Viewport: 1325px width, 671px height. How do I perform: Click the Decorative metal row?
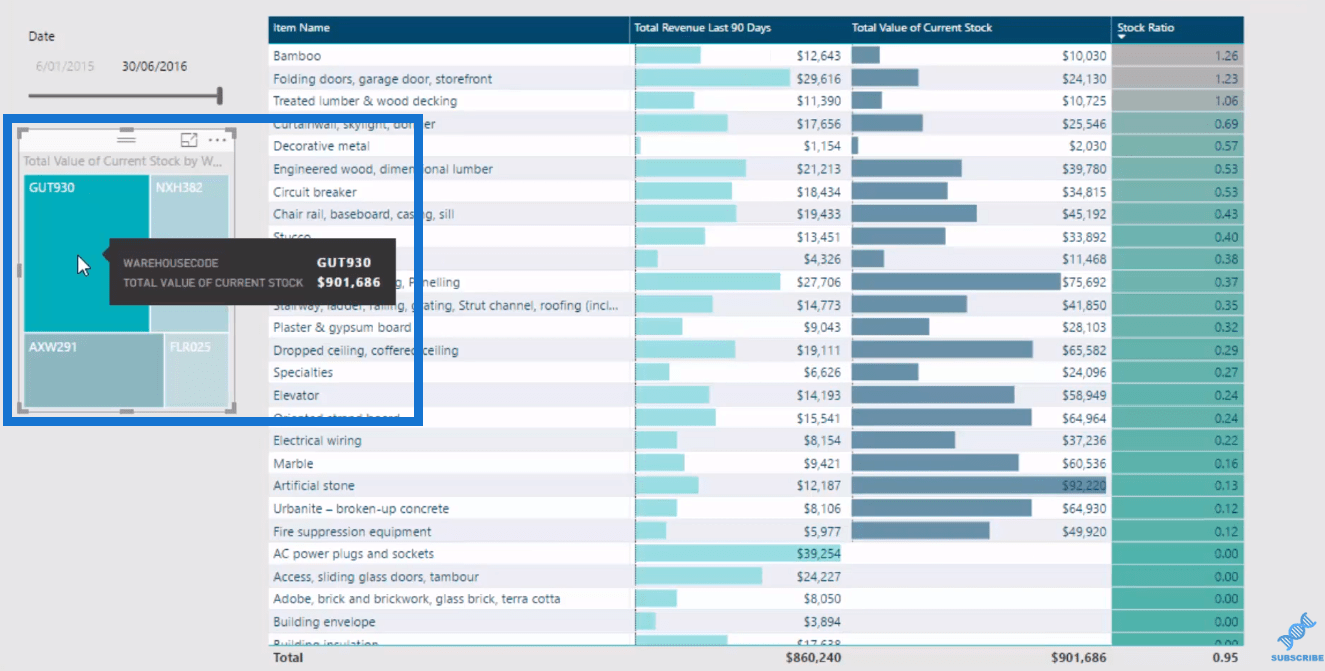point(756,146)
